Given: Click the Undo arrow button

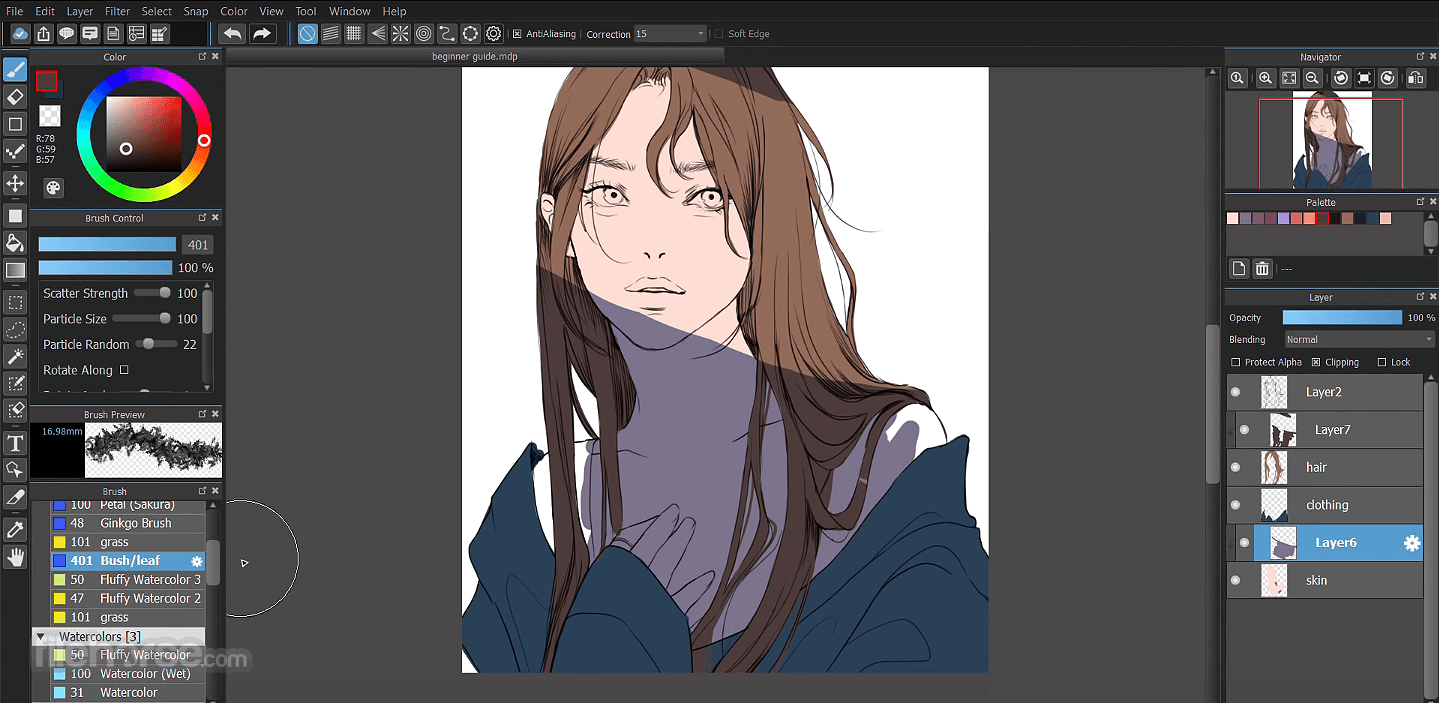Looking at the screenshot, I should click(x=232, y=33).
